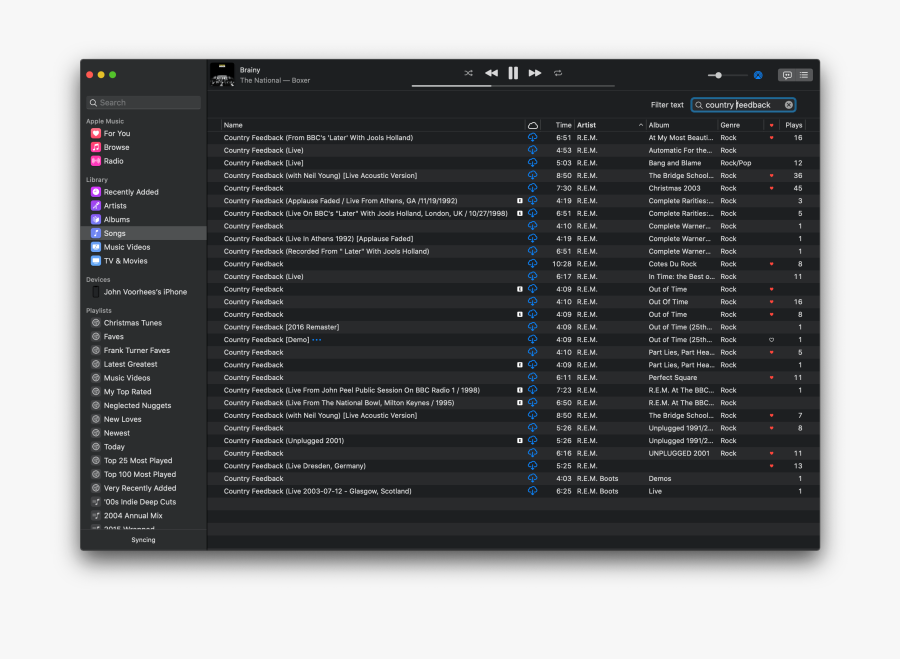Adjust the volume slider
Image resolution: width=900 pixels, height=659 pixels.
(718, 75)
